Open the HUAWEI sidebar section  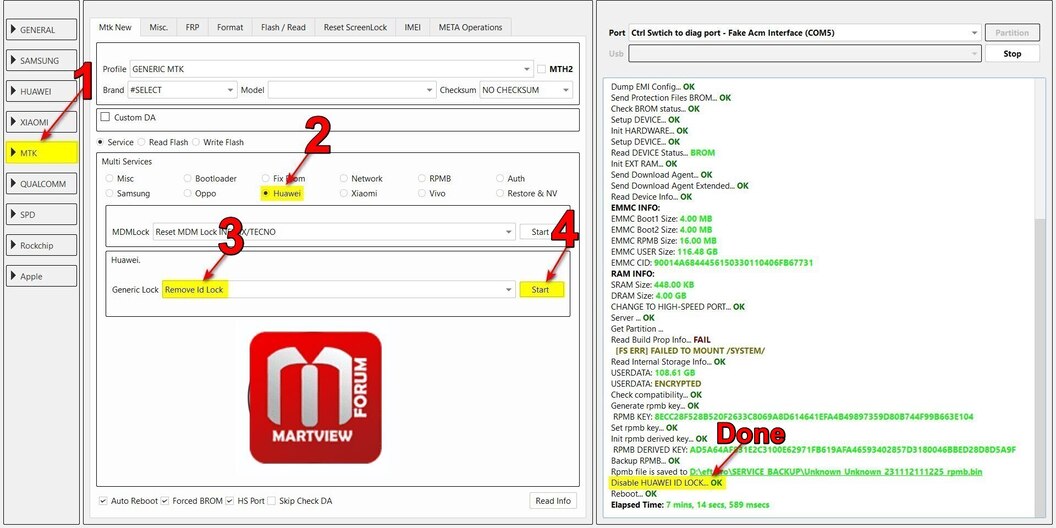point(41,92)
